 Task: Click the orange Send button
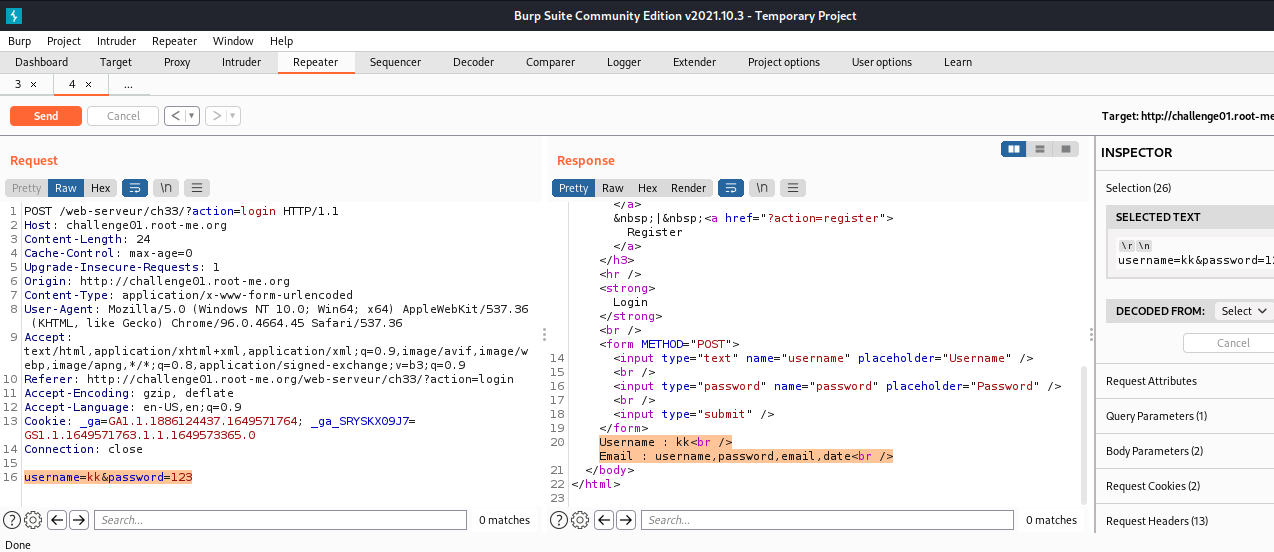pos(46,116)
